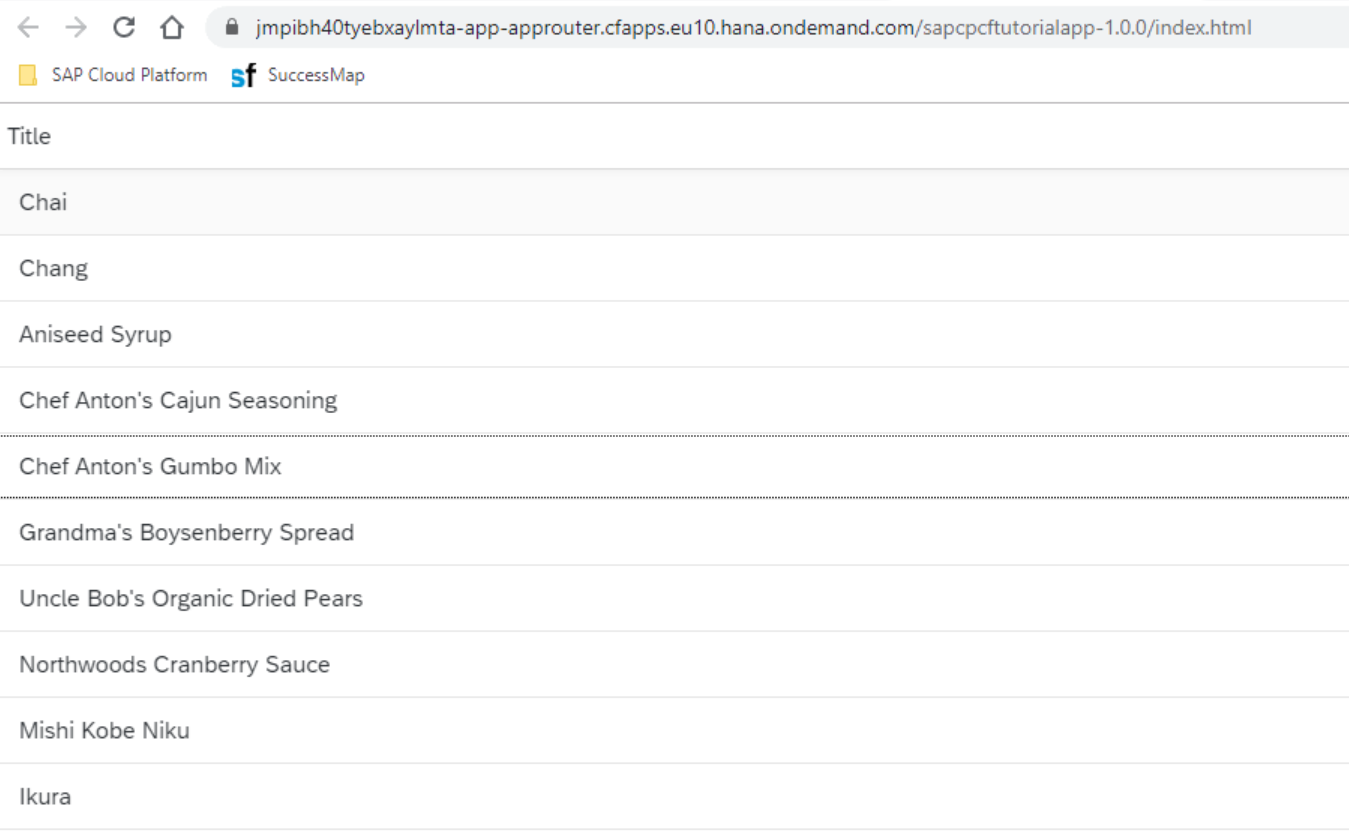
Task: Open the SuccessMap bookmark
Action: click(x=298, y=75)
